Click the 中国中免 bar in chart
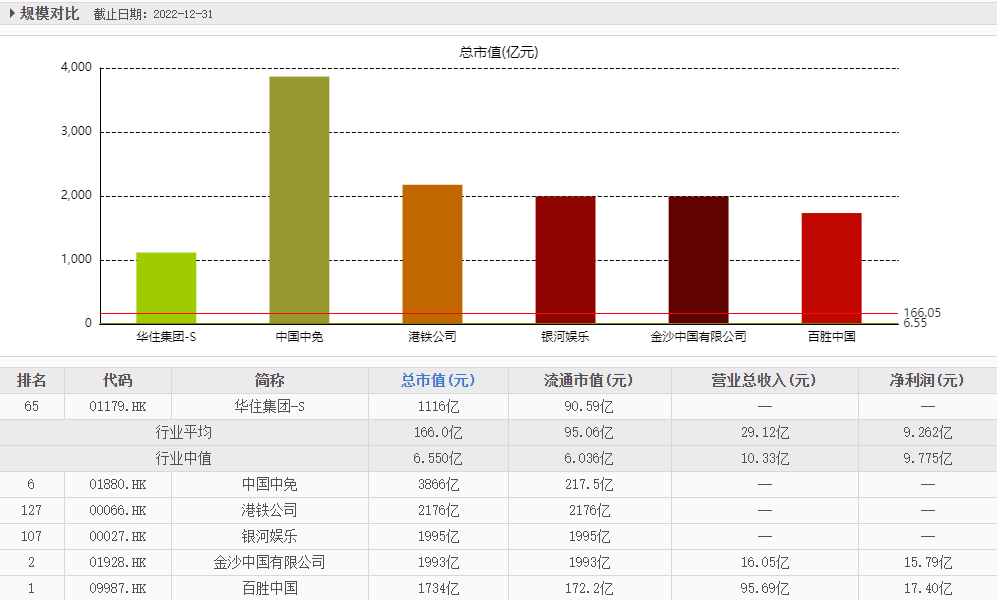Screen dimensions: 997x600 point(299,200)
